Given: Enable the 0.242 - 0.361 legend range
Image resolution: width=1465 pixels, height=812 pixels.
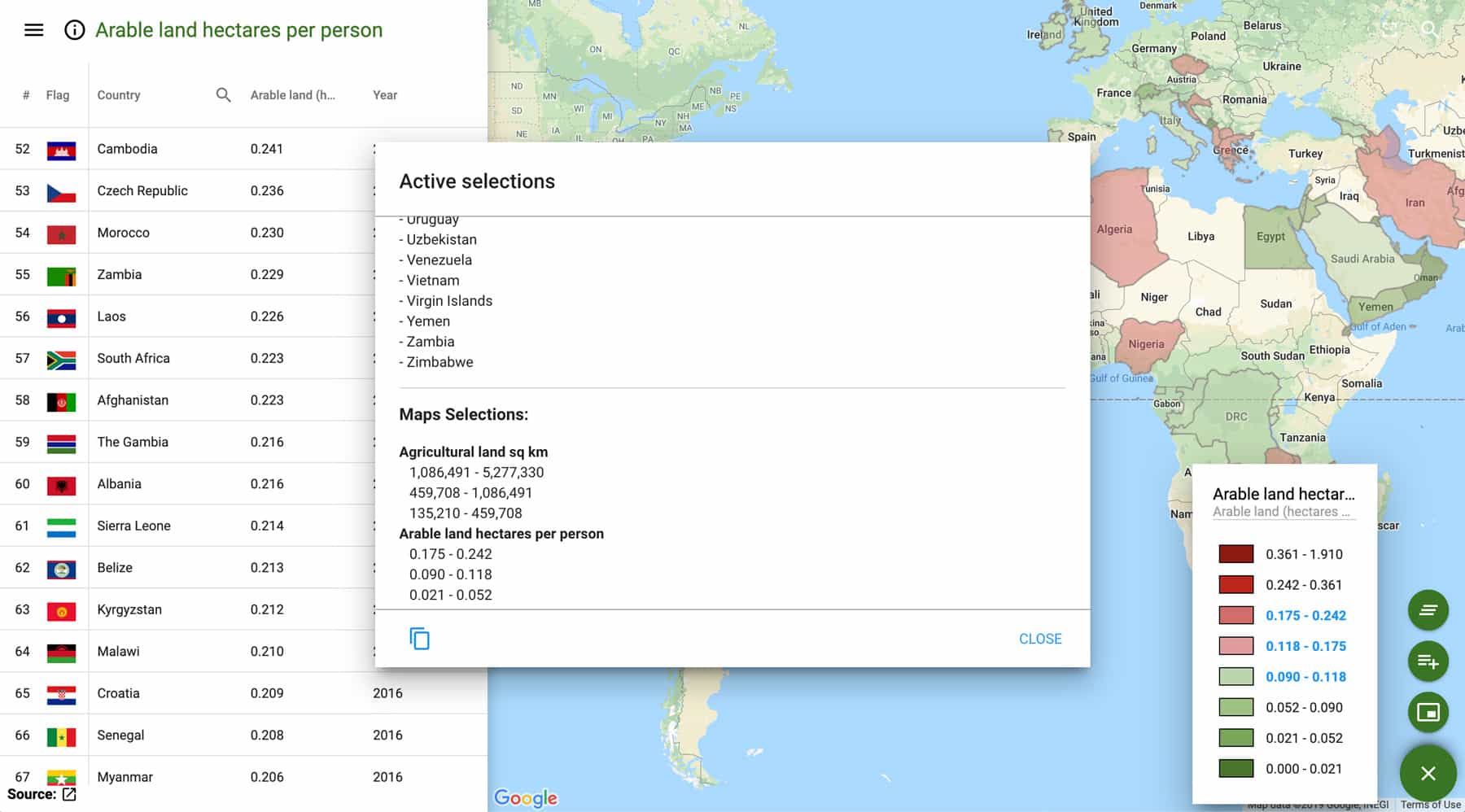Looking at the screenshot, I should click(x=1303, y=584).
